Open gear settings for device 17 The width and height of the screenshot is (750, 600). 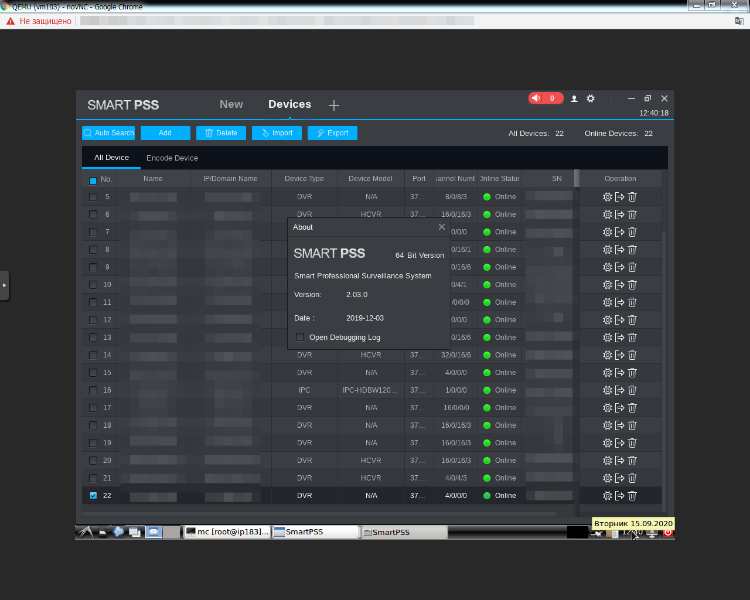pos(607,408)
